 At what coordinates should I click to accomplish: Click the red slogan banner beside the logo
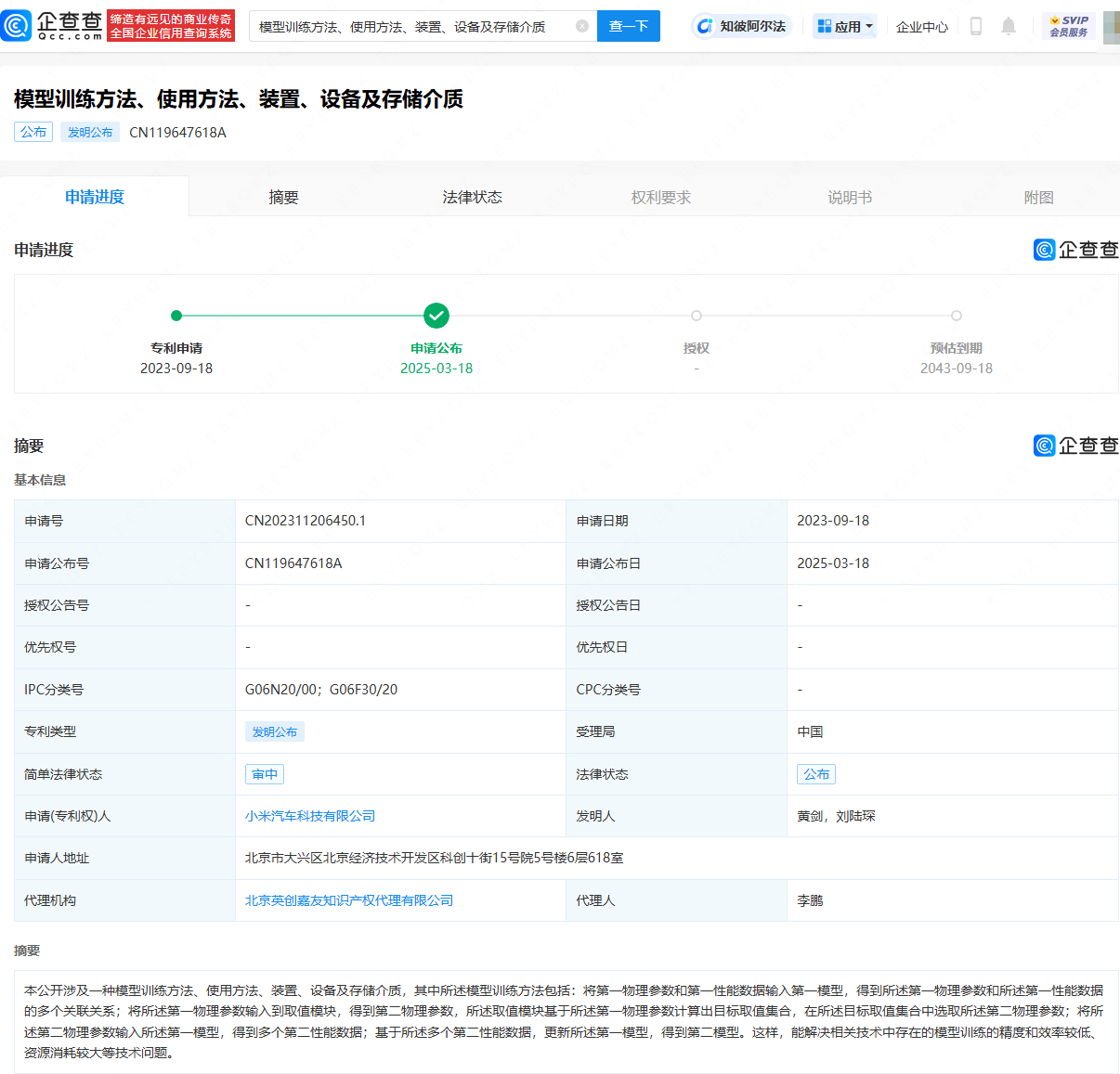coord(171,26)
